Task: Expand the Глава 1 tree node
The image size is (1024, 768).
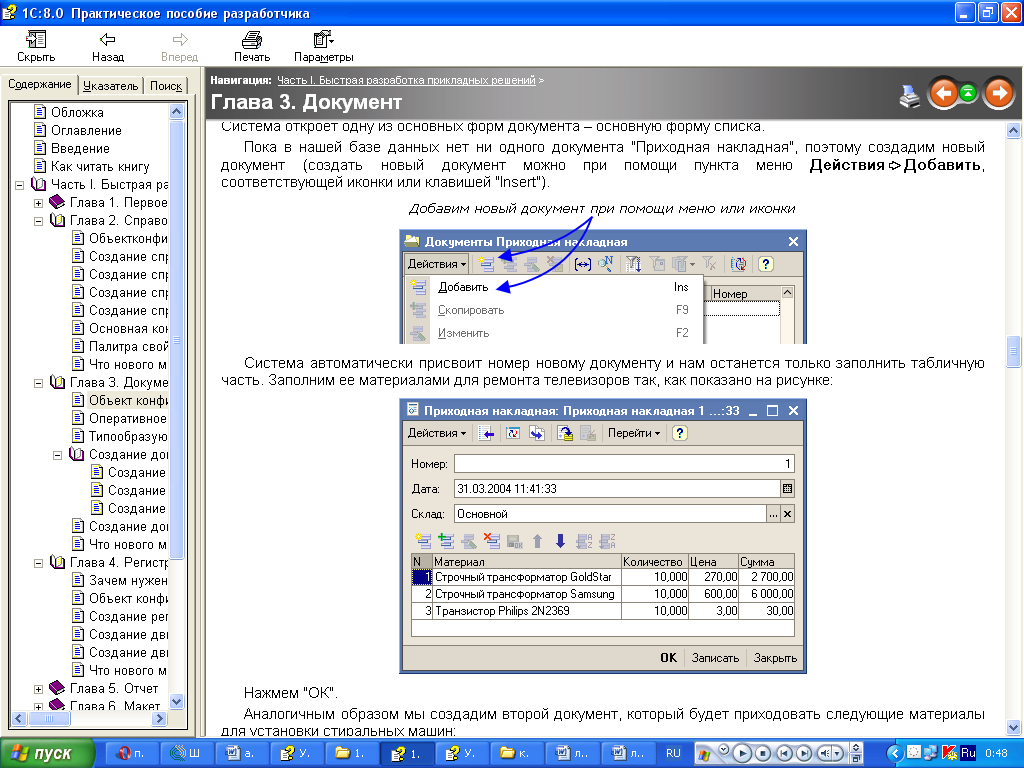Action: point(39,203)
